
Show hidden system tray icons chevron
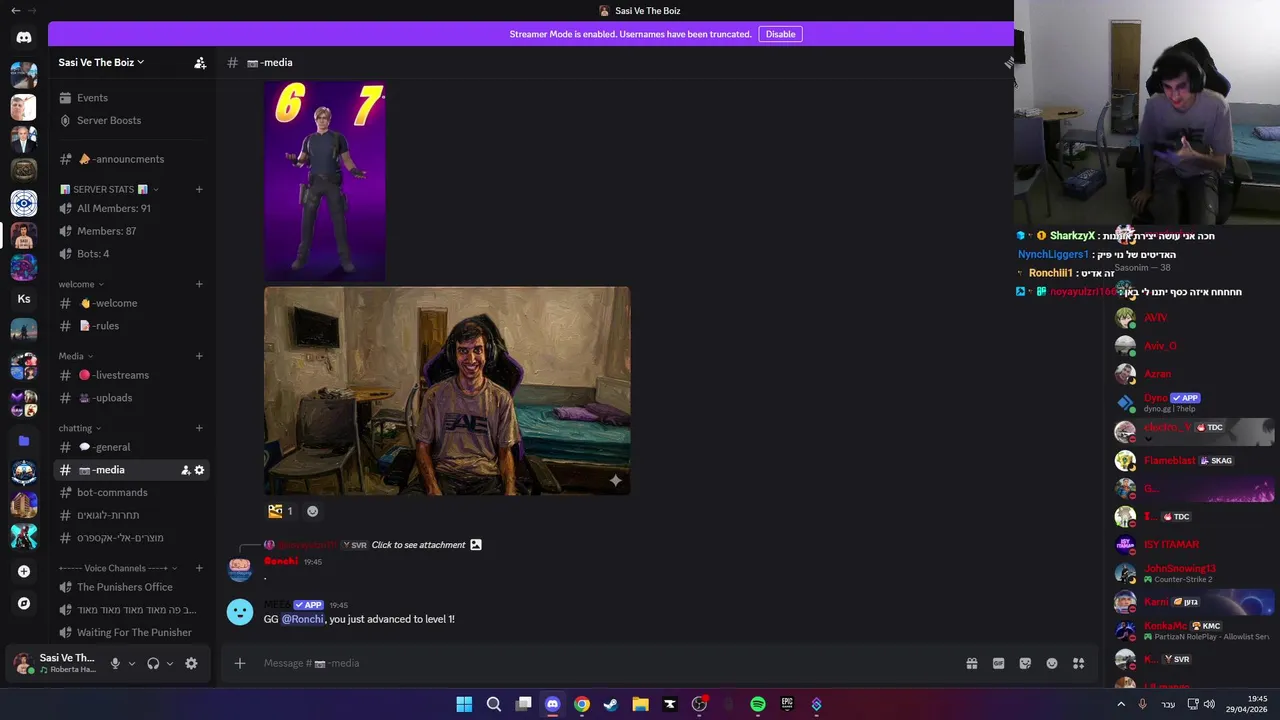pyautogui.click(x=1121, y=704)
